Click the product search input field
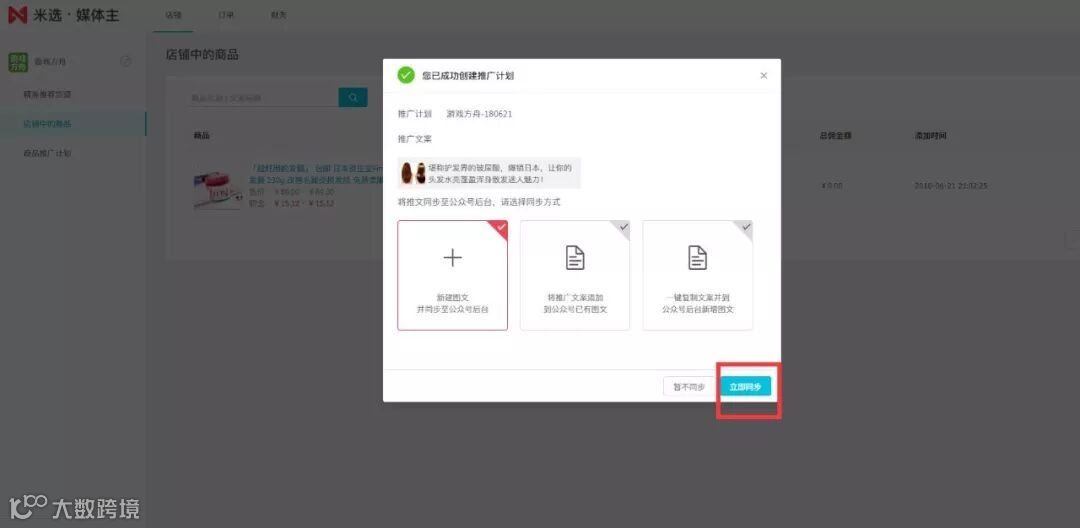1080x528 pixels. [264, 98]
